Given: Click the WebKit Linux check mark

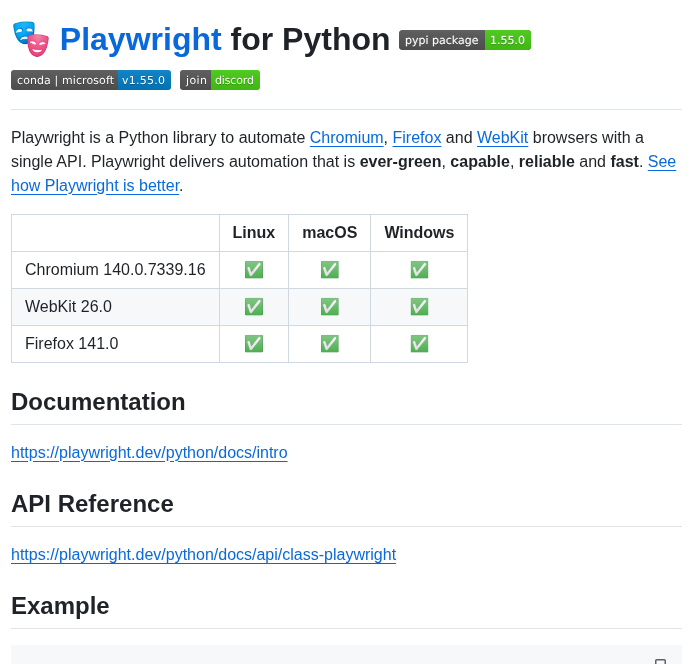Looking at the screenshot, I should pyautogui.click(x=254, y=307).
